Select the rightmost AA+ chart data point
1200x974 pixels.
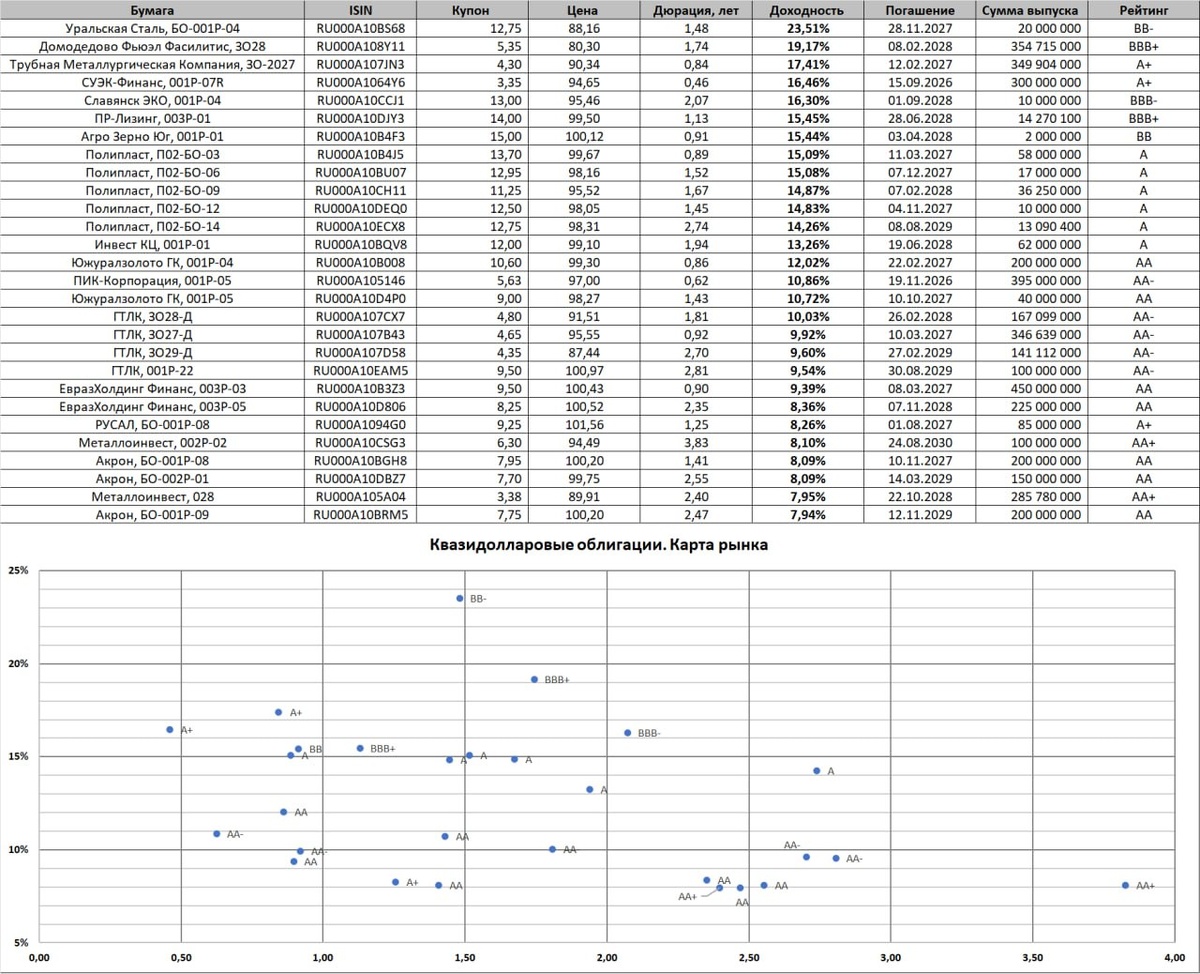[x=1125, y=885]
